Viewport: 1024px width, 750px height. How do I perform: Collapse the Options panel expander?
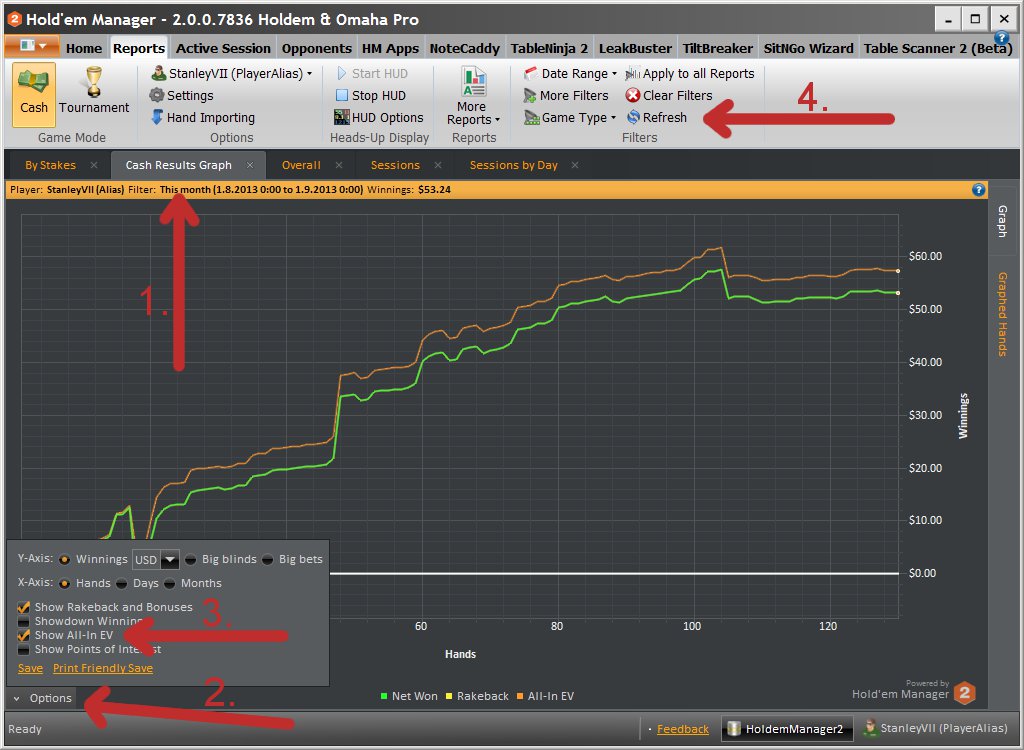(x=16, y=698)
